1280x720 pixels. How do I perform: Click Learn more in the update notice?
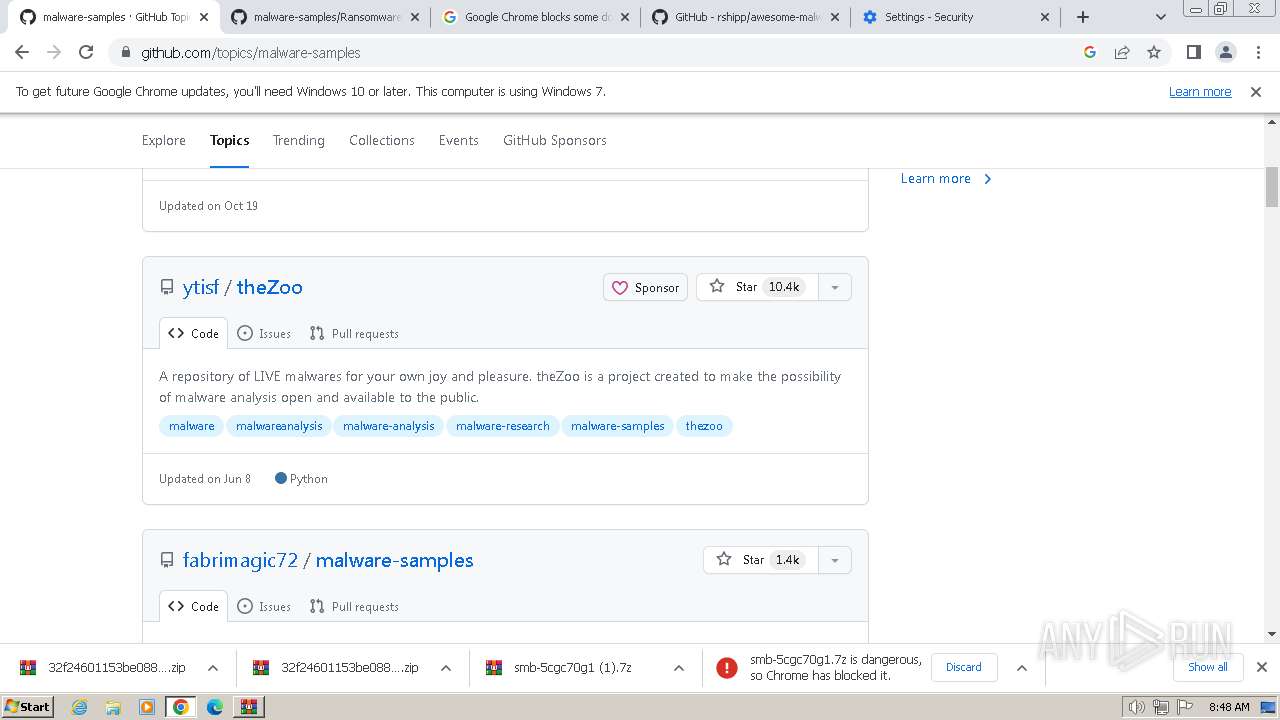click(x=1200, y=92)
